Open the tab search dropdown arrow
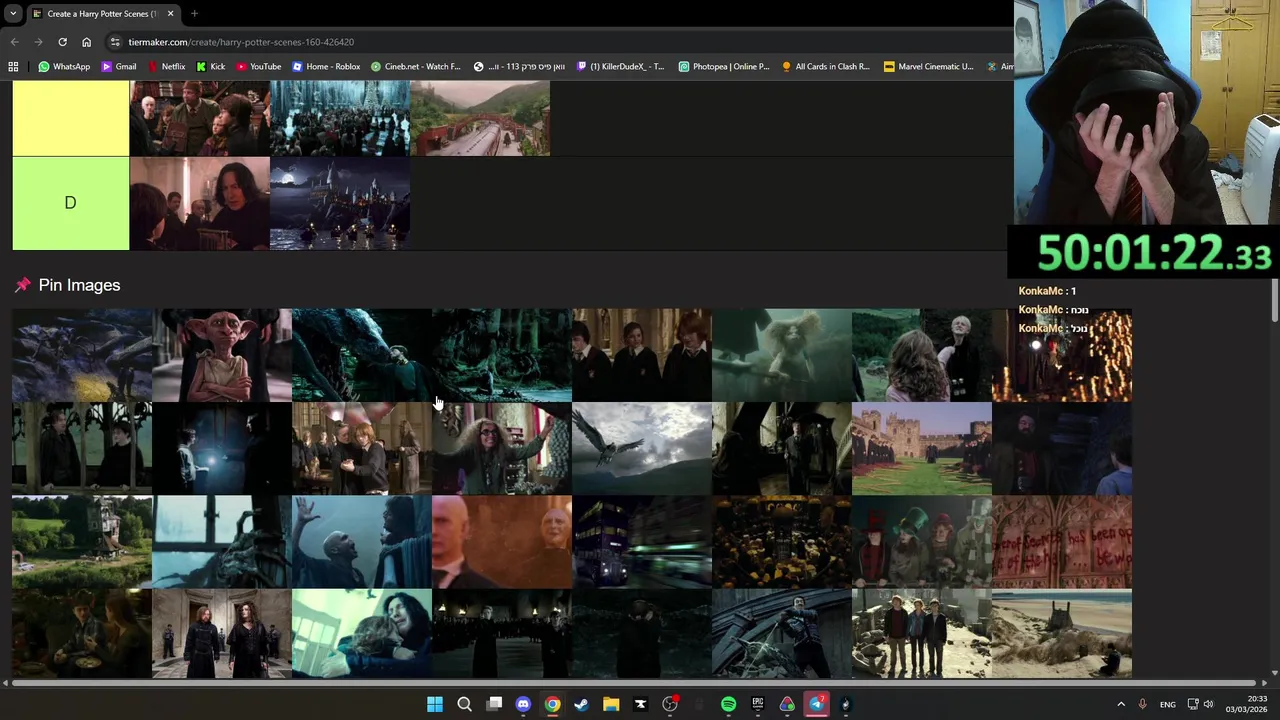 click(13, 14)
